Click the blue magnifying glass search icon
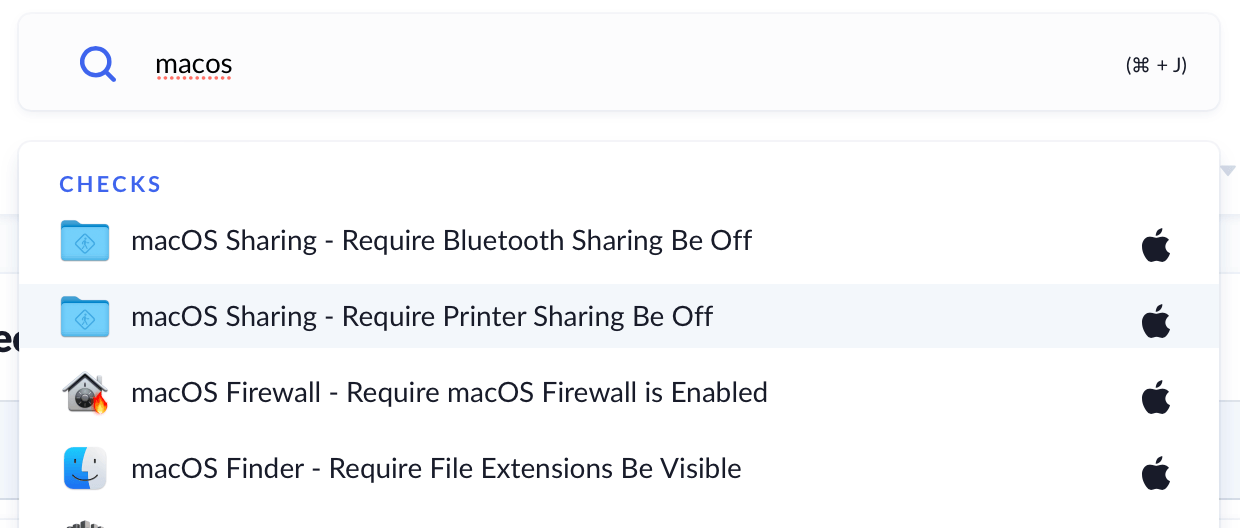 (97, 66)
